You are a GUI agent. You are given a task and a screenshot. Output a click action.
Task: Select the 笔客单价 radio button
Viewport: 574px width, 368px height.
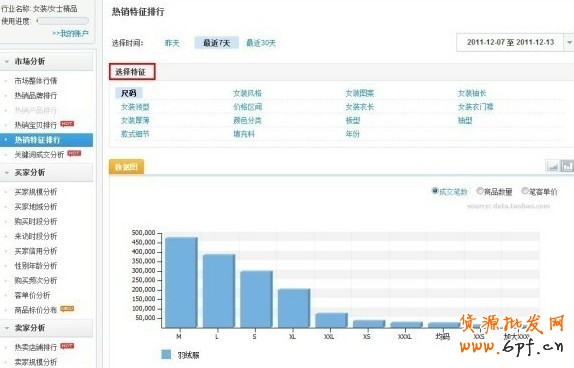525,191
